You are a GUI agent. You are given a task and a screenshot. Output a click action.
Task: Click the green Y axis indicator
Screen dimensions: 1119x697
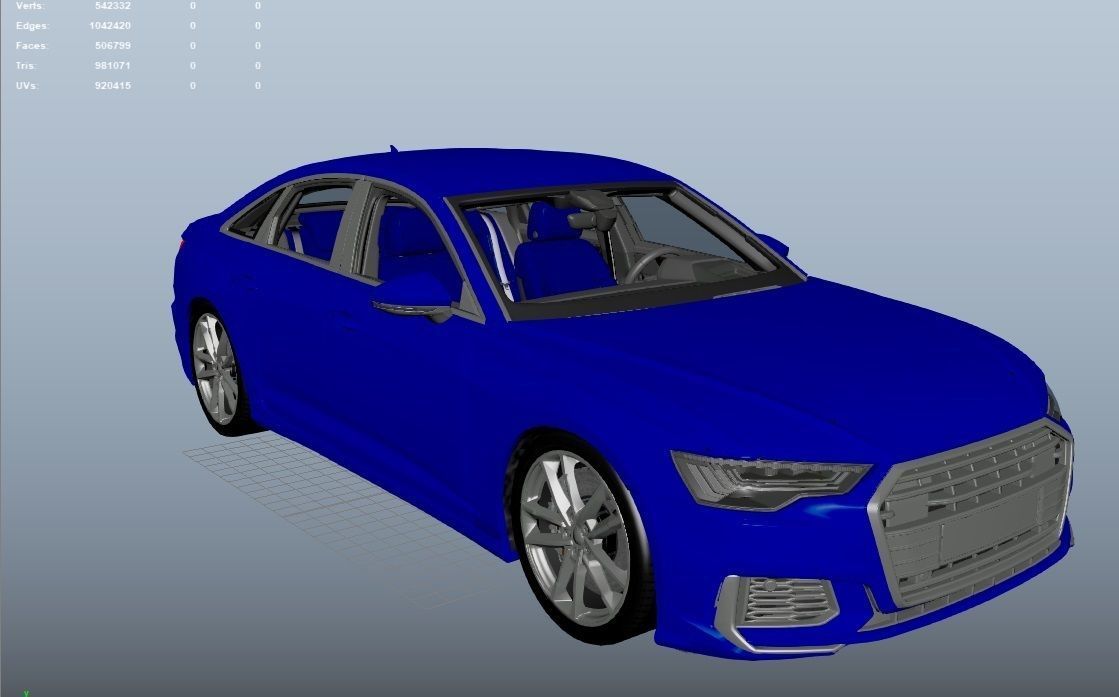(x=26, y=693)
